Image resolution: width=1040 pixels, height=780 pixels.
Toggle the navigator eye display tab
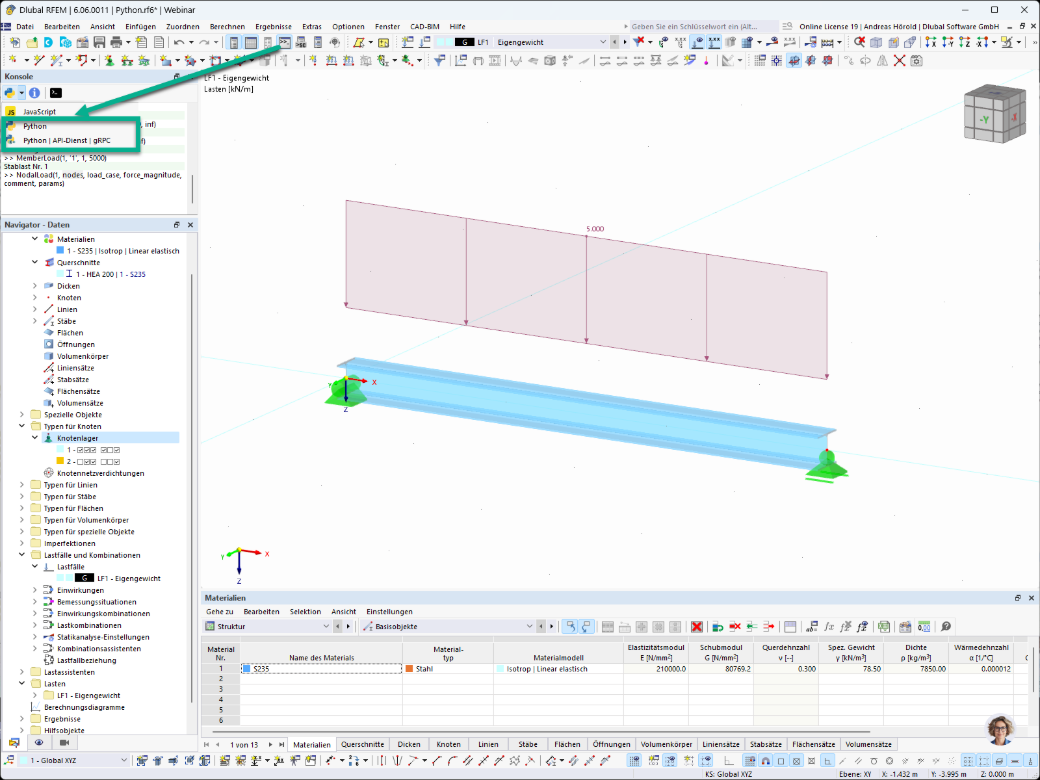[x=39, y=742]
